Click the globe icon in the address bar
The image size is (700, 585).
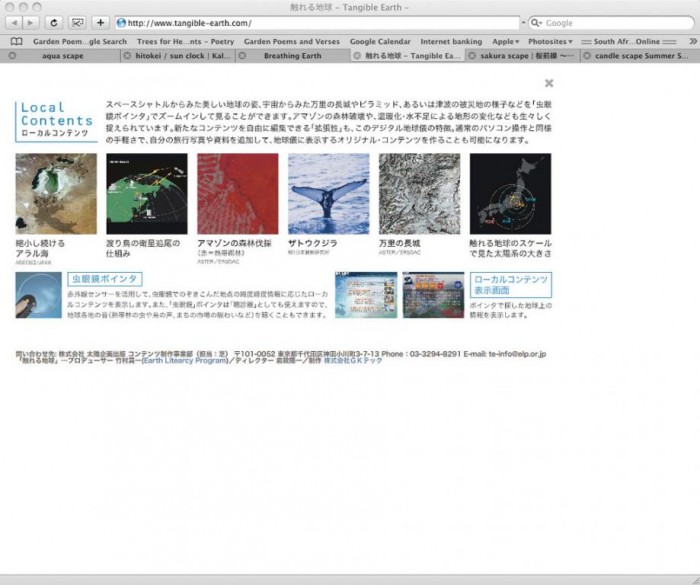(x=121, y=23)
